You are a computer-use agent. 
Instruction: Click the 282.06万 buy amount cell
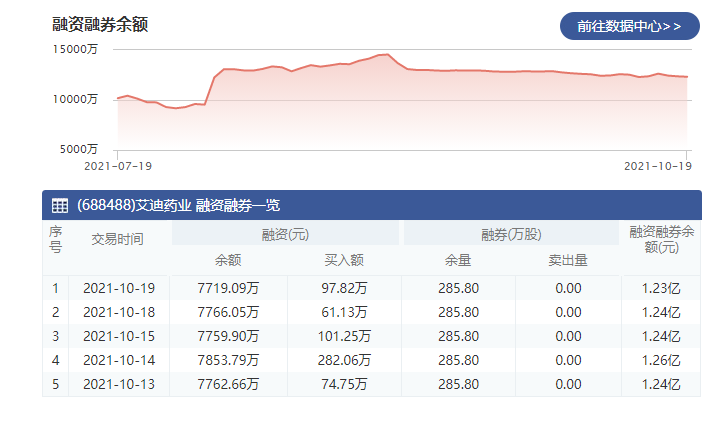pyautogui.click(x=343, y=360)
